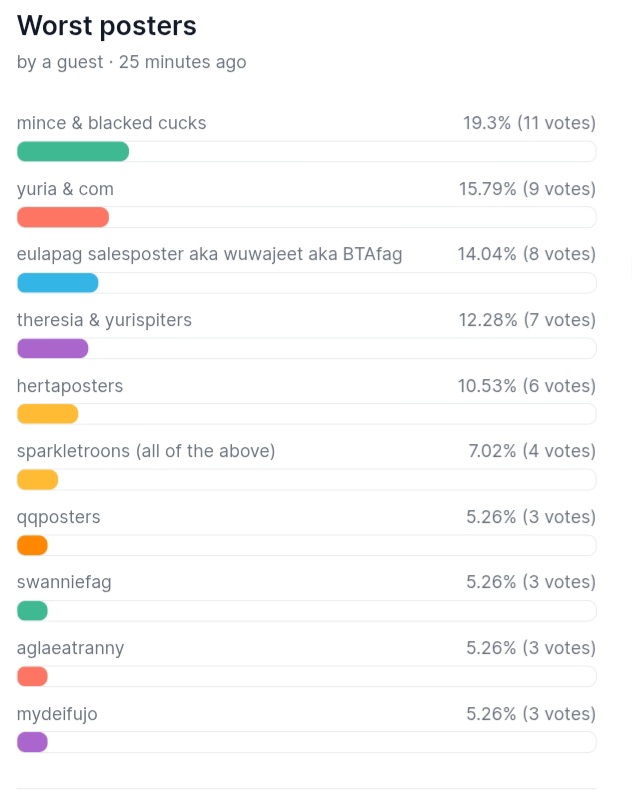The image size is (632, 790).
Task: Click the "10.53% (6 votes)" result text
Action: [527, 386]
